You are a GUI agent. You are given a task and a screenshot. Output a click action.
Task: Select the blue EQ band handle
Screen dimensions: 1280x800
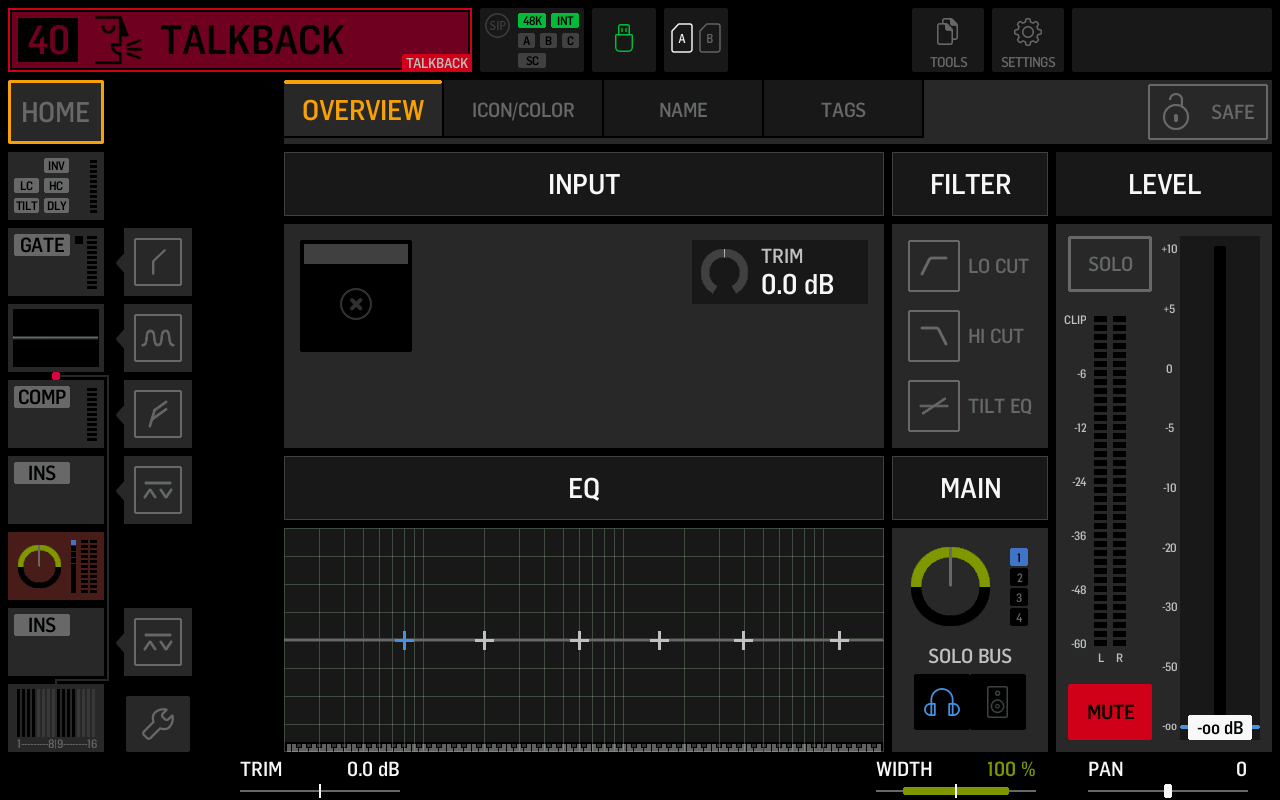coord(404,640)
